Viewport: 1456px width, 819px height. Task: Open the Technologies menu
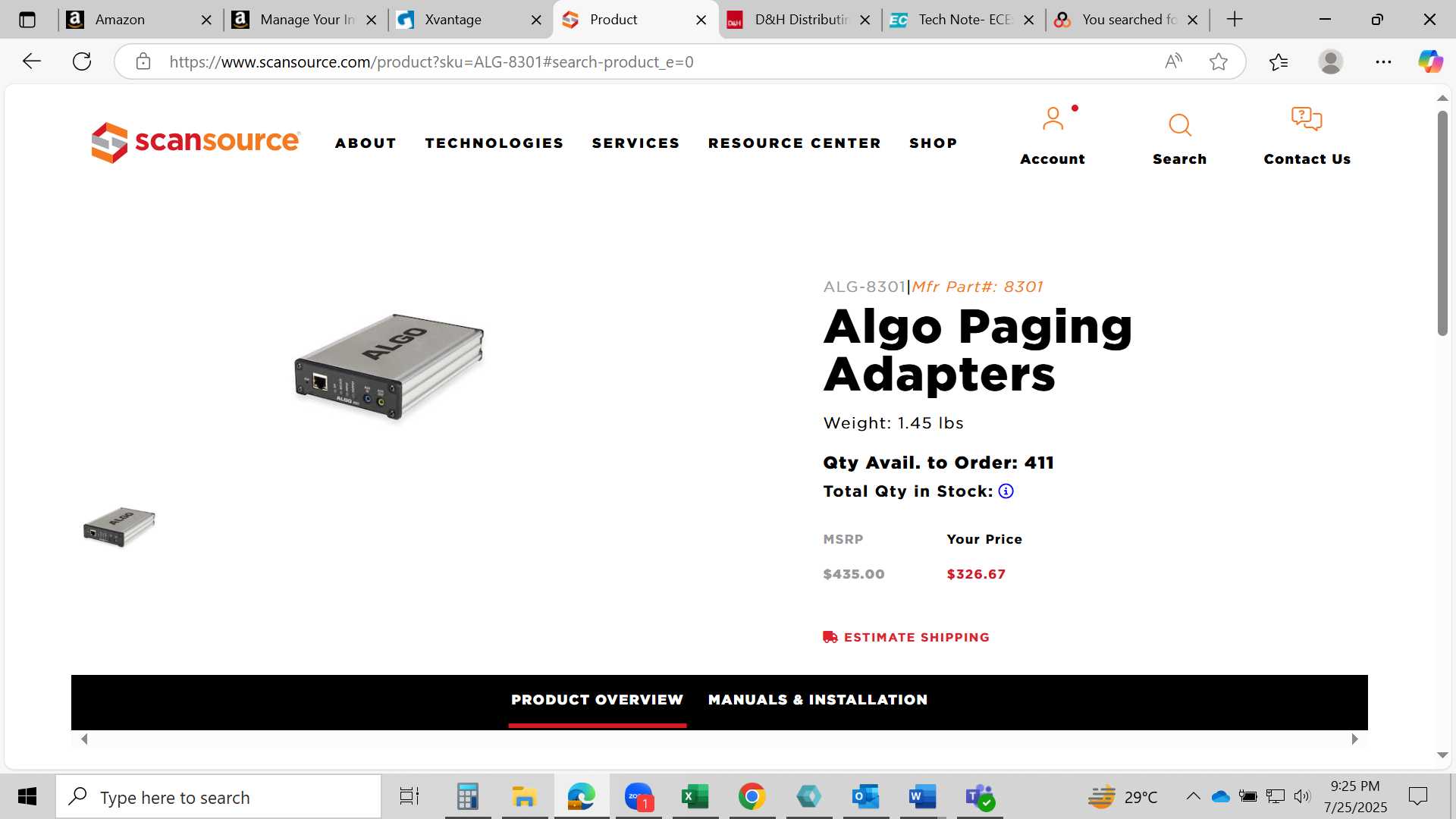pos(494,143)
